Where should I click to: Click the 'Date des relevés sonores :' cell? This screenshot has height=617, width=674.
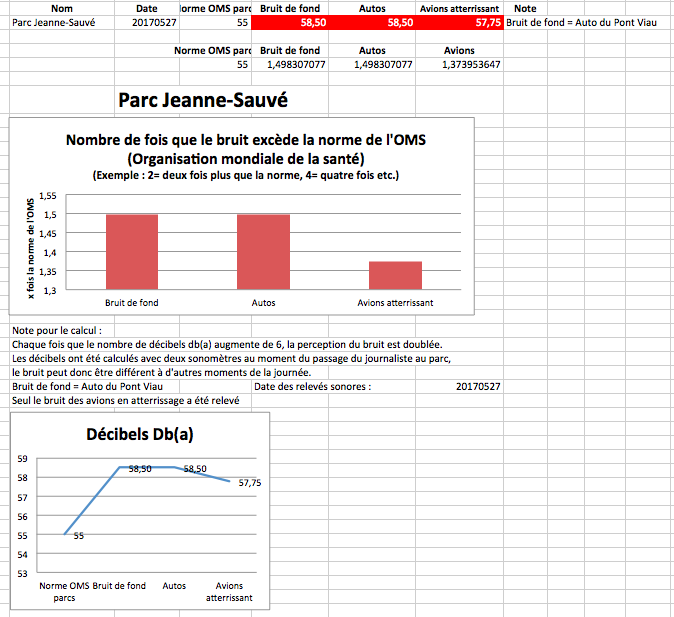tap(313, 386)
